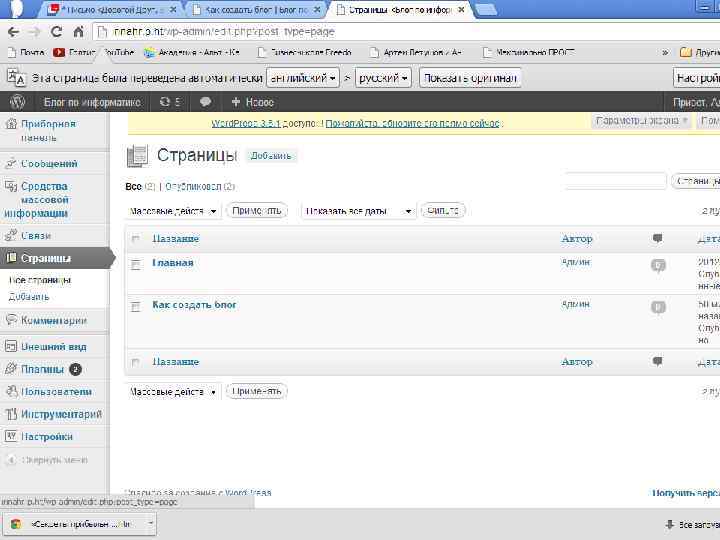
Task: Open the Плагины menu item
Action: [43, 369]
